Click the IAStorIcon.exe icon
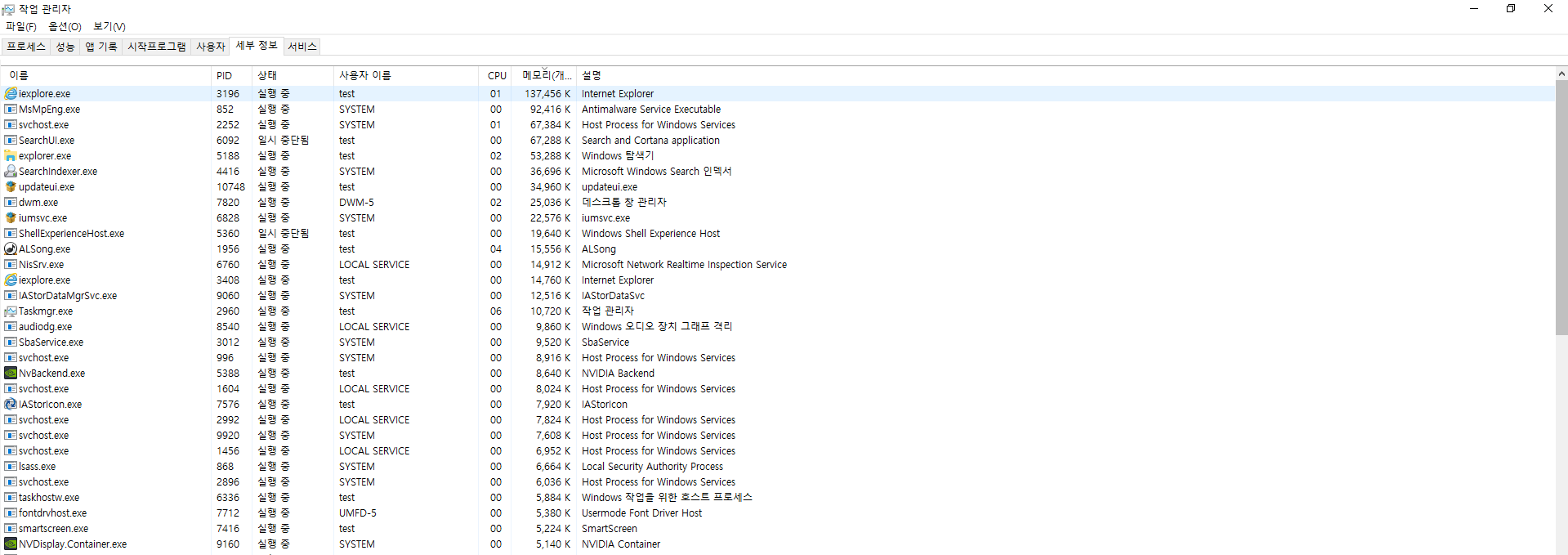Viewport: 1568px width, 555px height. click(x=11, y=405)
